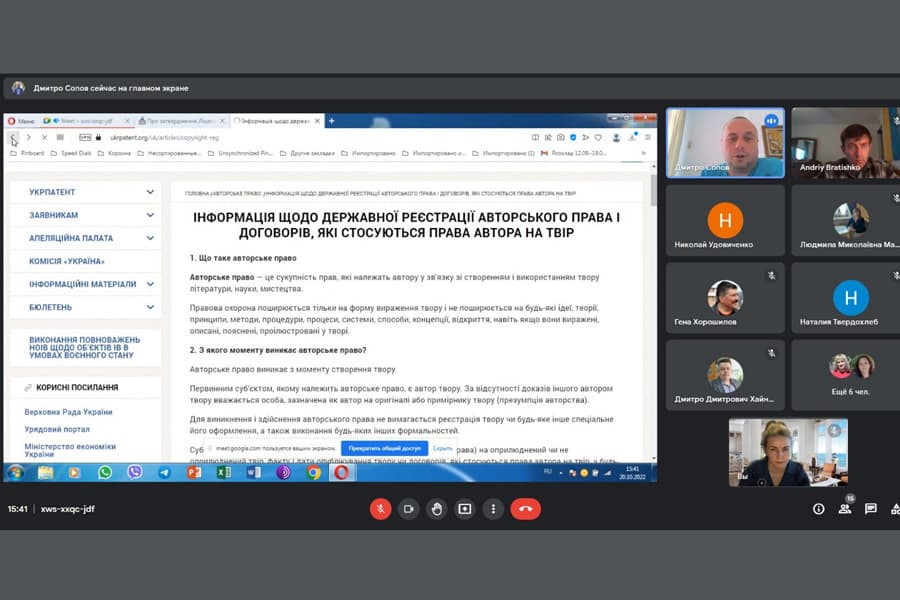Expand the ІНФОРМАЦІЙНІ МАТЕРІАЛИ section

coord(150,284)
